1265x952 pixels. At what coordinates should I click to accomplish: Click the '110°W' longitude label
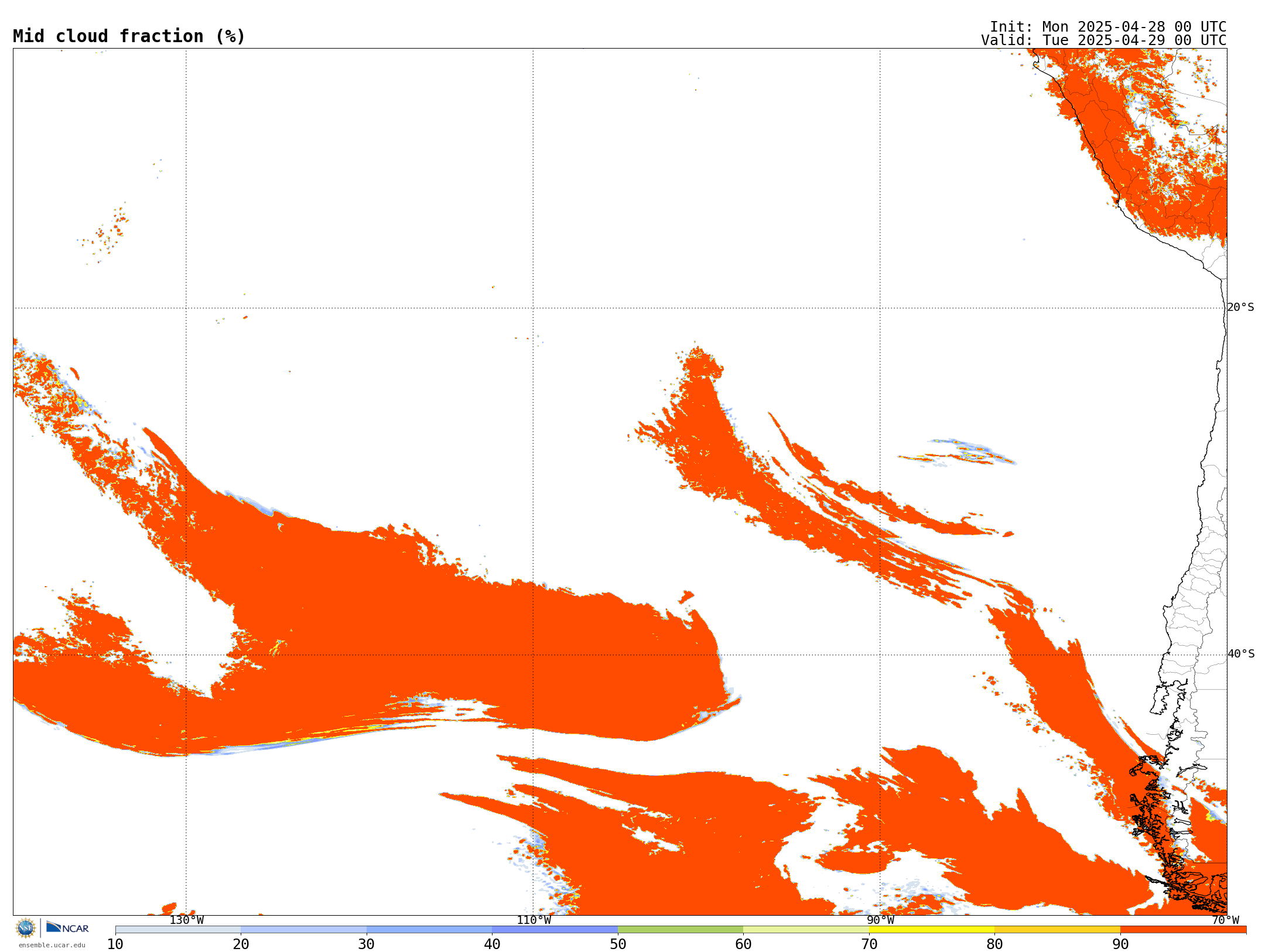[534, 920]
